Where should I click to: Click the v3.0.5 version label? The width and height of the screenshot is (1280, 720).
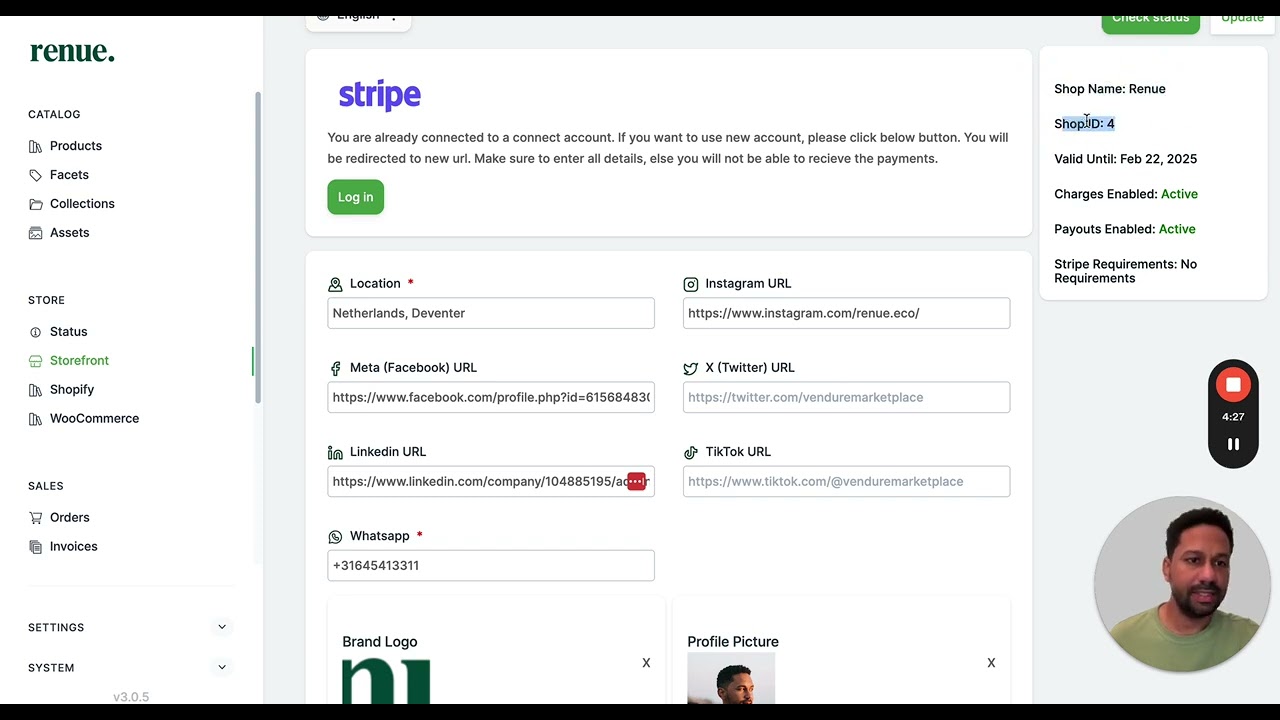131,697
